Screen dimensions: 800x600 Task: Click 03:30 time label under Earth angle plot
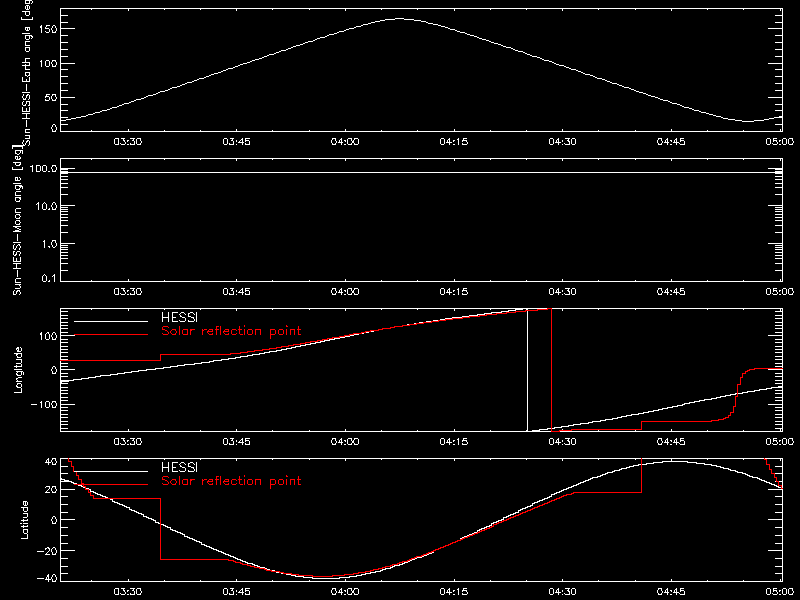pos(128,141)
